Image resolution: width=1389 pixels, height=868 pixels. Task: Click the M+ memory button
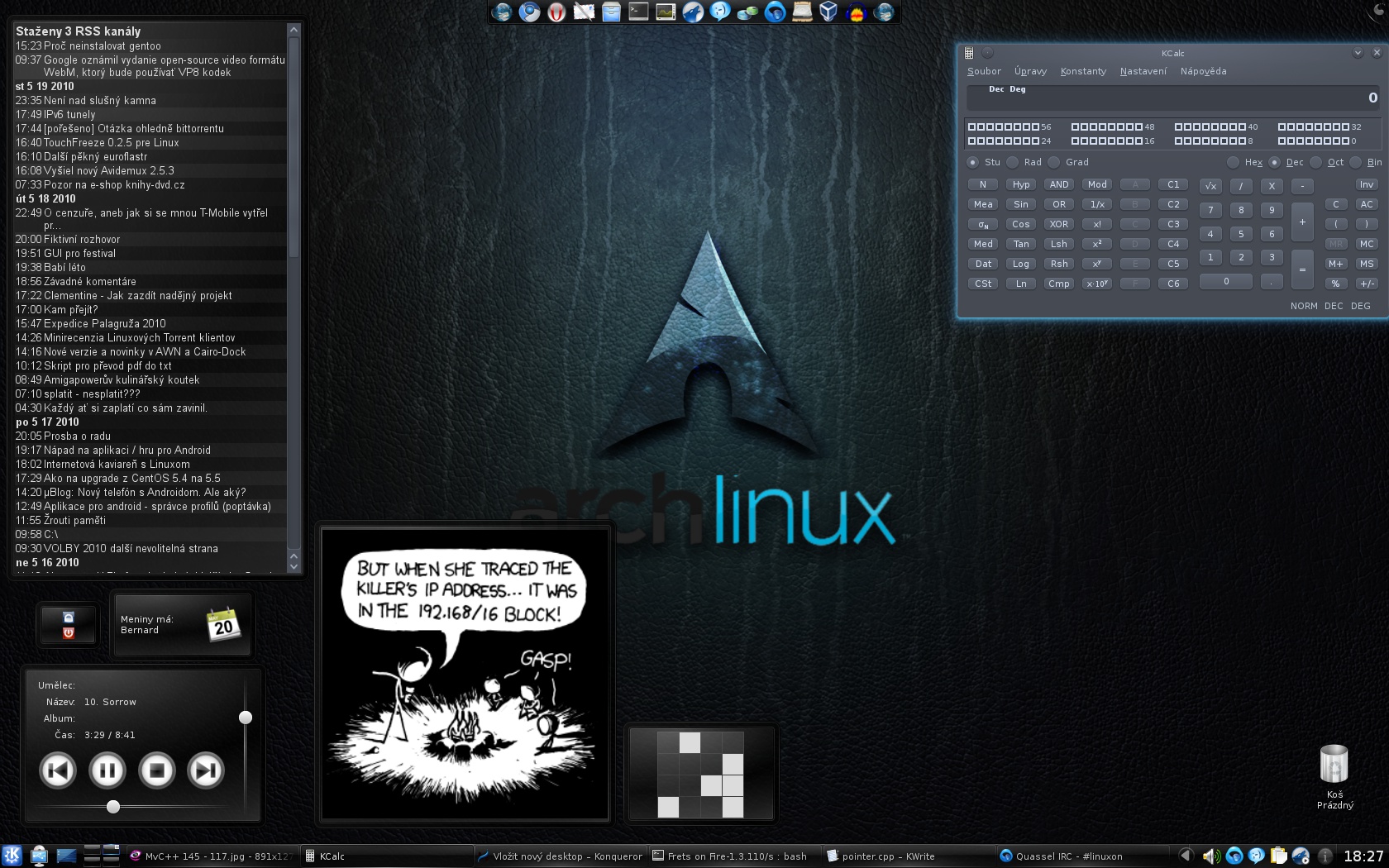1335,264
